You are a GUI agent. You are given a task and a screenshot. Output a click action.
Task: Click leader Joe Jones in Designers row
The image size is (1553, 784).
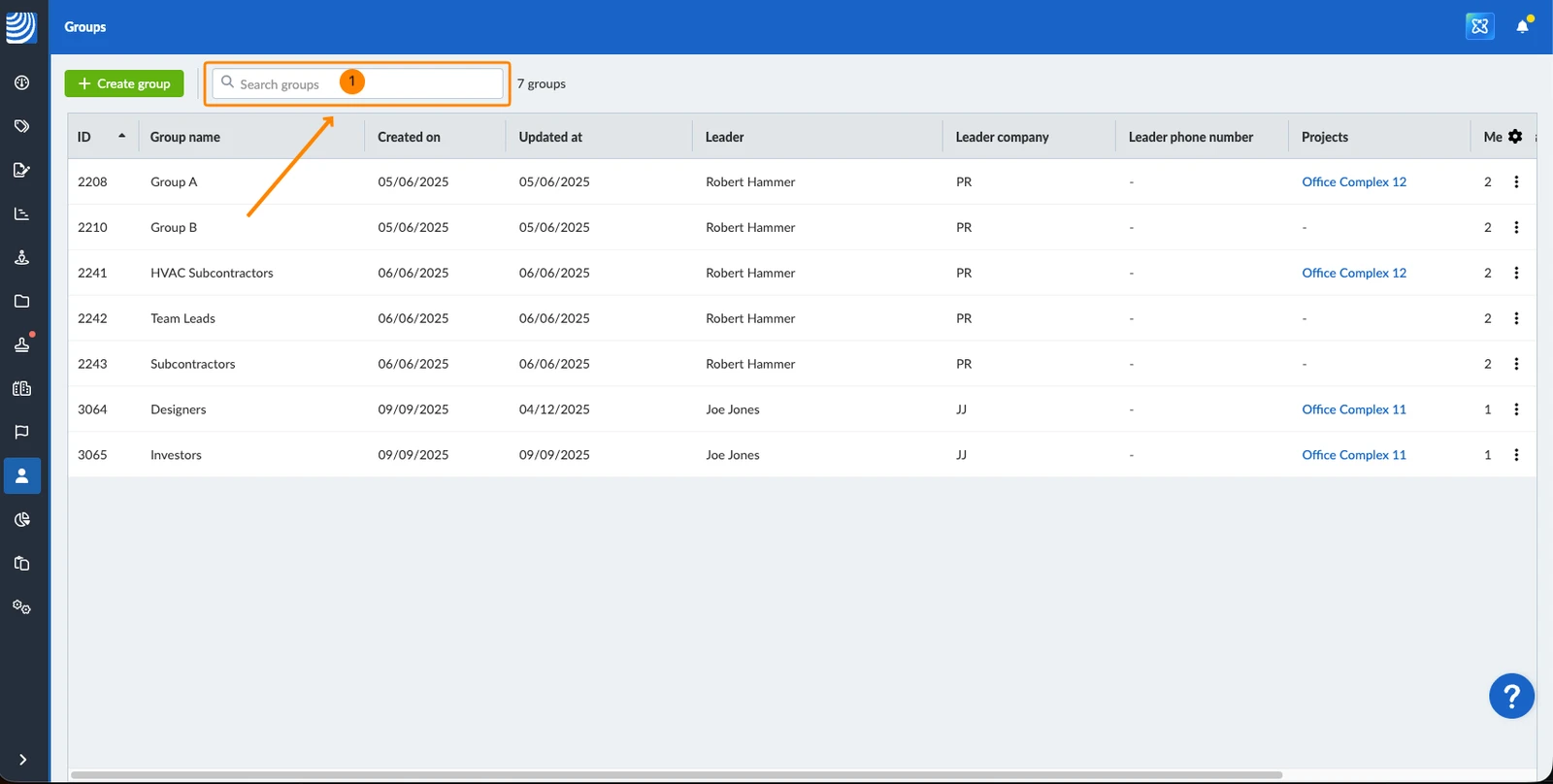(x=733, y=409)
